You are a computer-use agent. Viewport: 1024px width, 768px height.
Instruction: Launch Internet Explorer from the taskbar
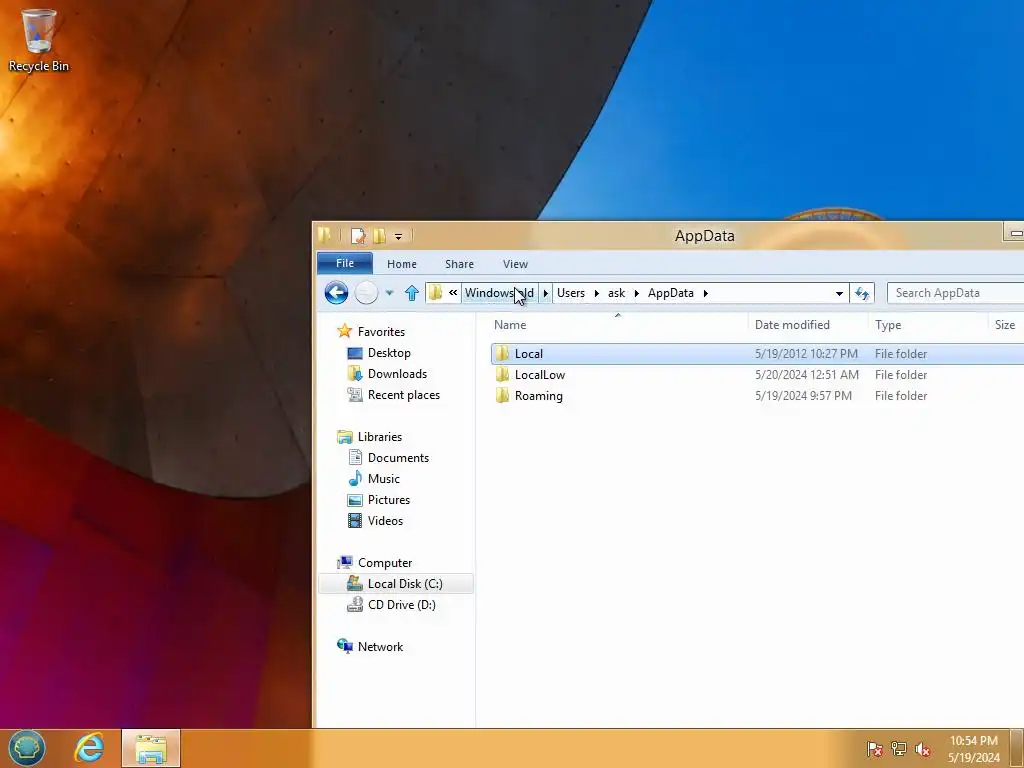click(89, 748)
